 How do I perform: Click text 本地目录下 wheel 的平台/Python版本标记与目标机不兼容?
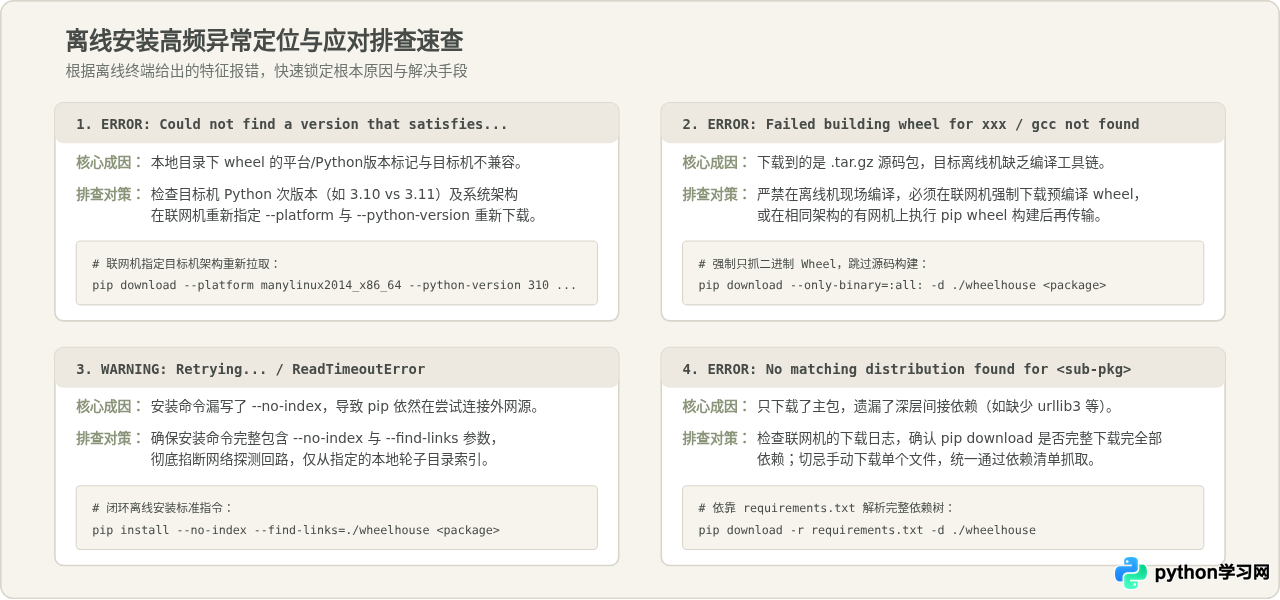(x=337, y=162)
